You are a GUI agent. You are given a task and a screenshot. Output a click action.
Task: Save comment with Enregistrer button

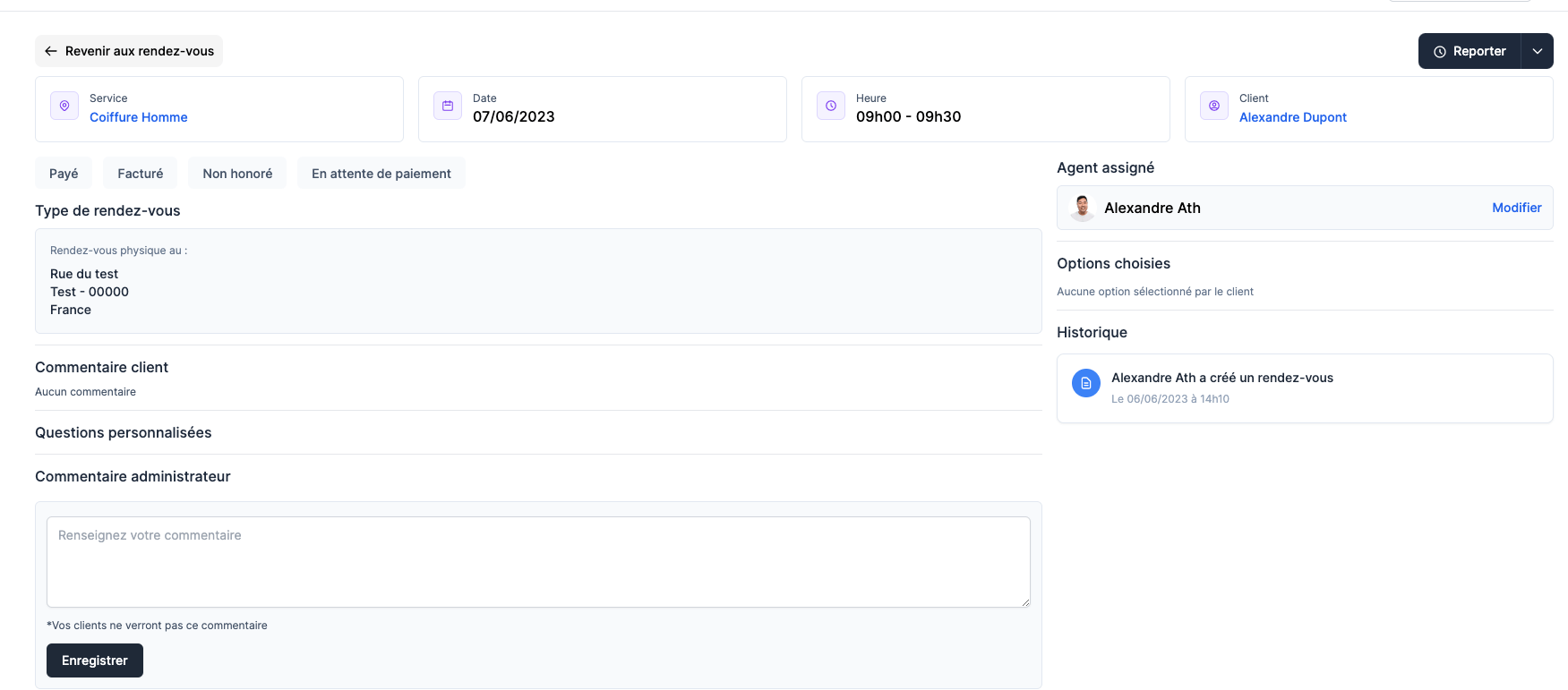[x=95, y=660]
